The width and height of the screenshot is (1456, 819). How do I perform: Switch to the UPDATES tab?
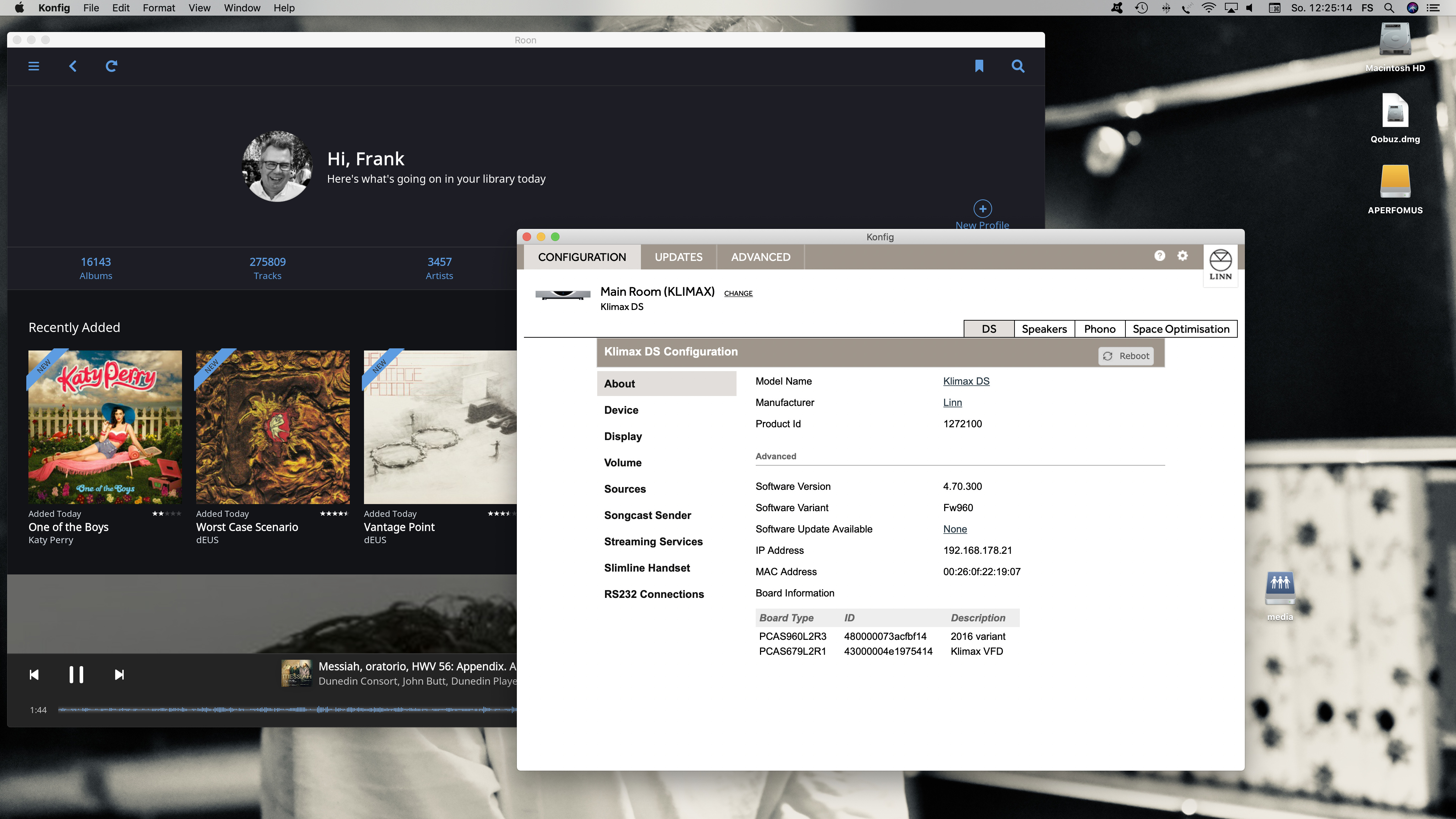pos(678,257)
